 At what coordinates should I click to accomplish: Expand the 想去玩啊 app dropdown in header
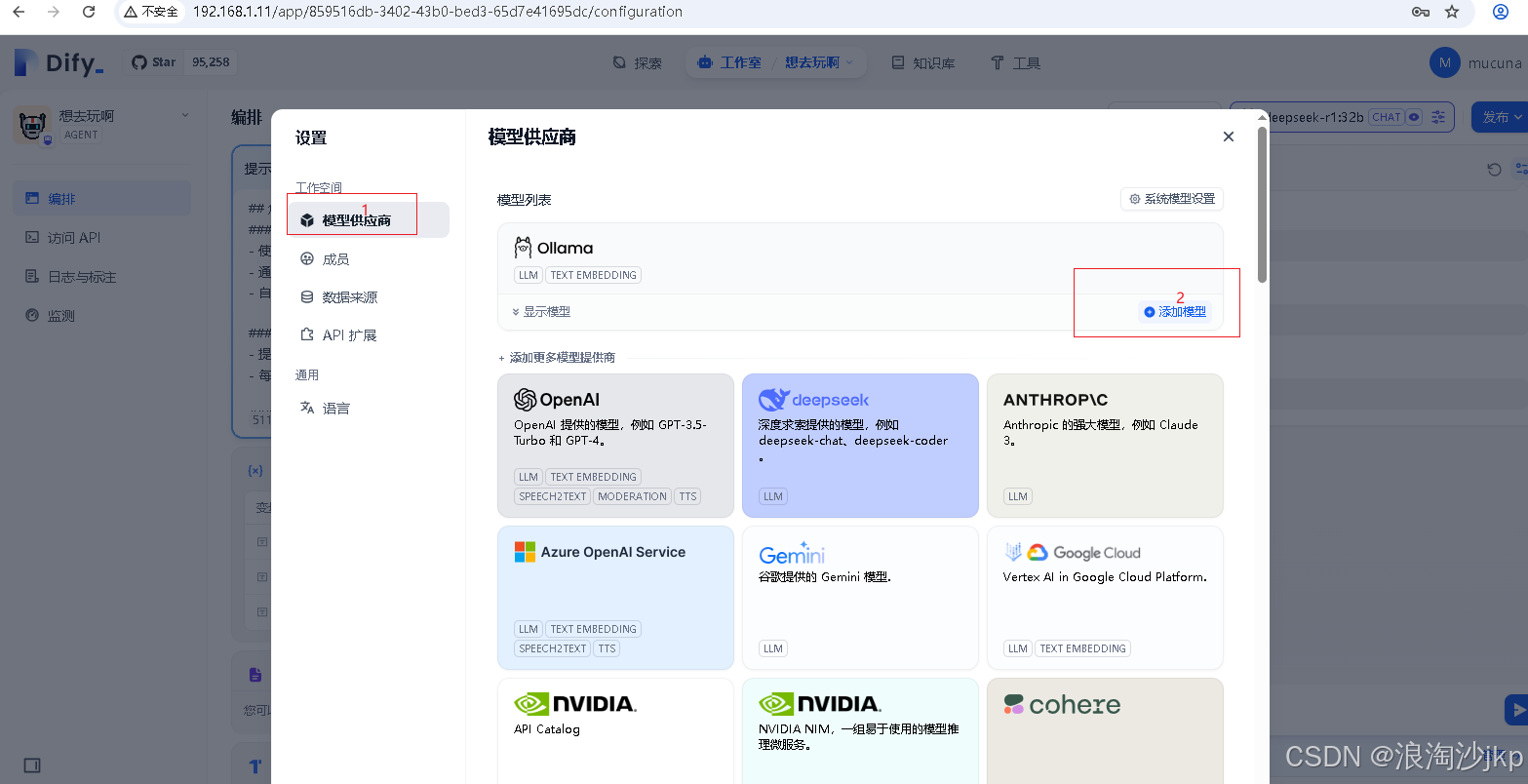819,62
